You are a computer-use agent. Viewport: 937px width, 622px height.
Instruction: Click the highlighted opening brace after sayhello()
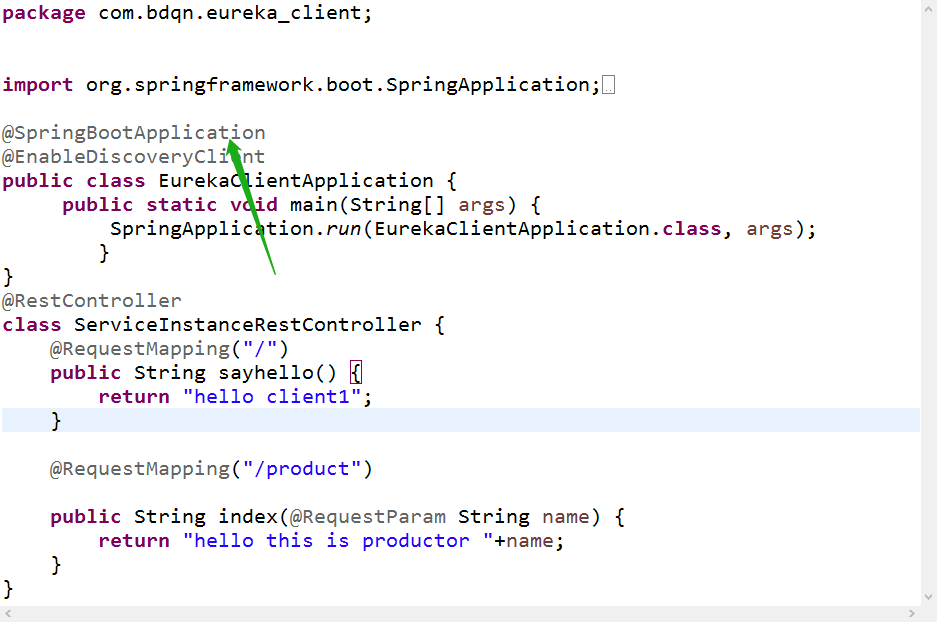click(356, 373)
